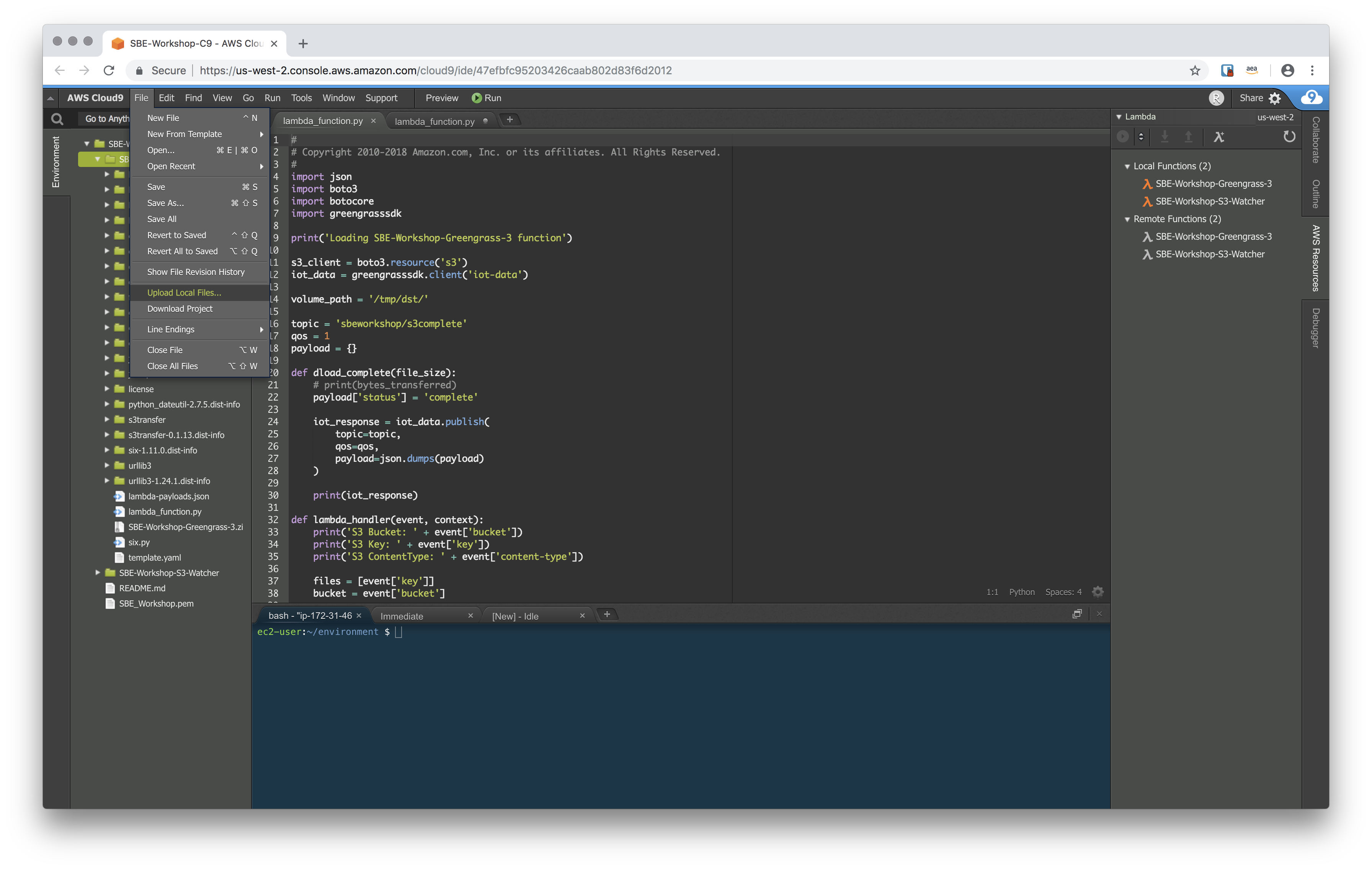Click the disabled run icon in Lambda panel

coord(1122,136)
